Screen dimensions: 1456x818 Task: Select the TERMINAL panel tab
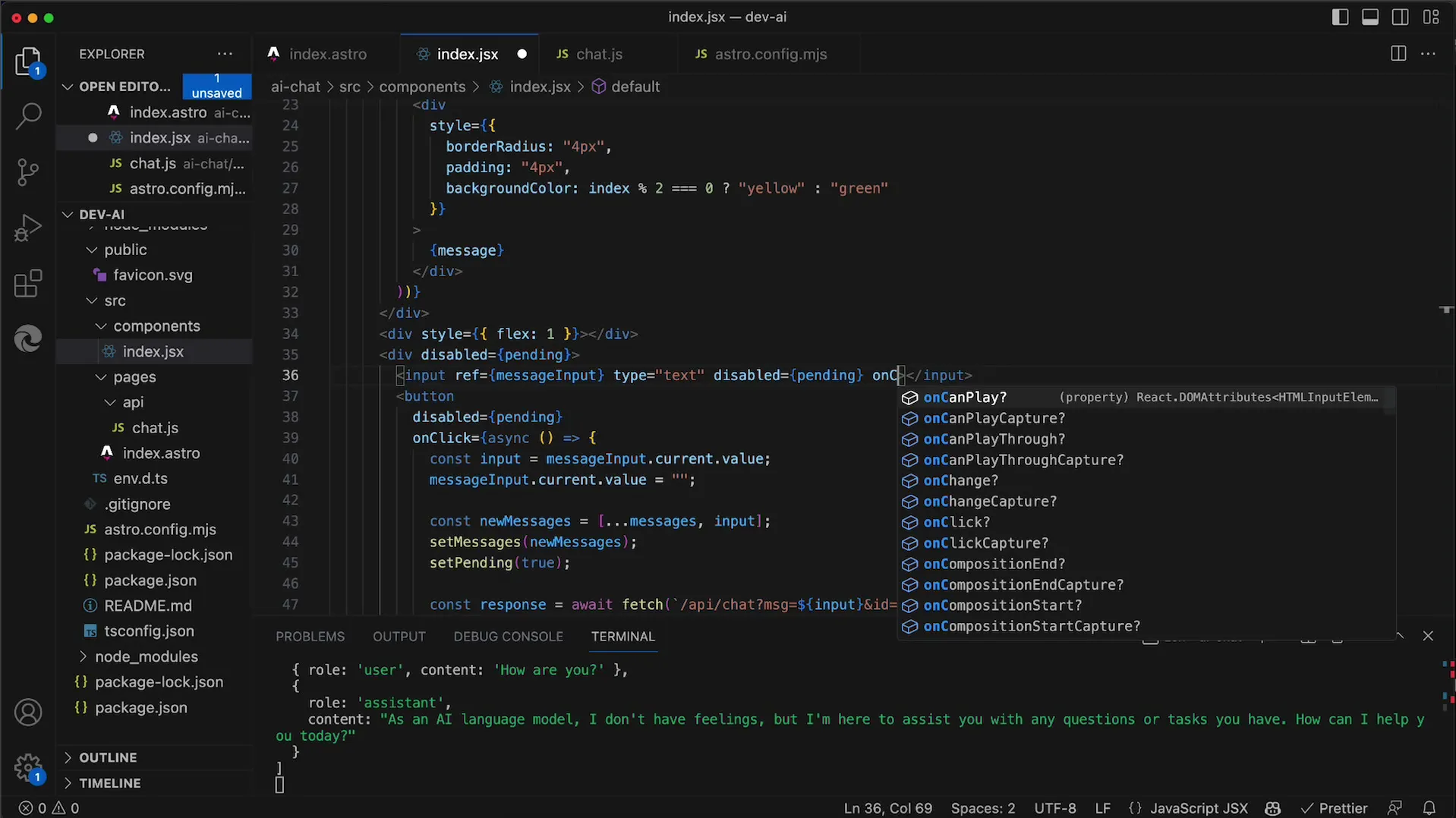click(x=623, y=637)
